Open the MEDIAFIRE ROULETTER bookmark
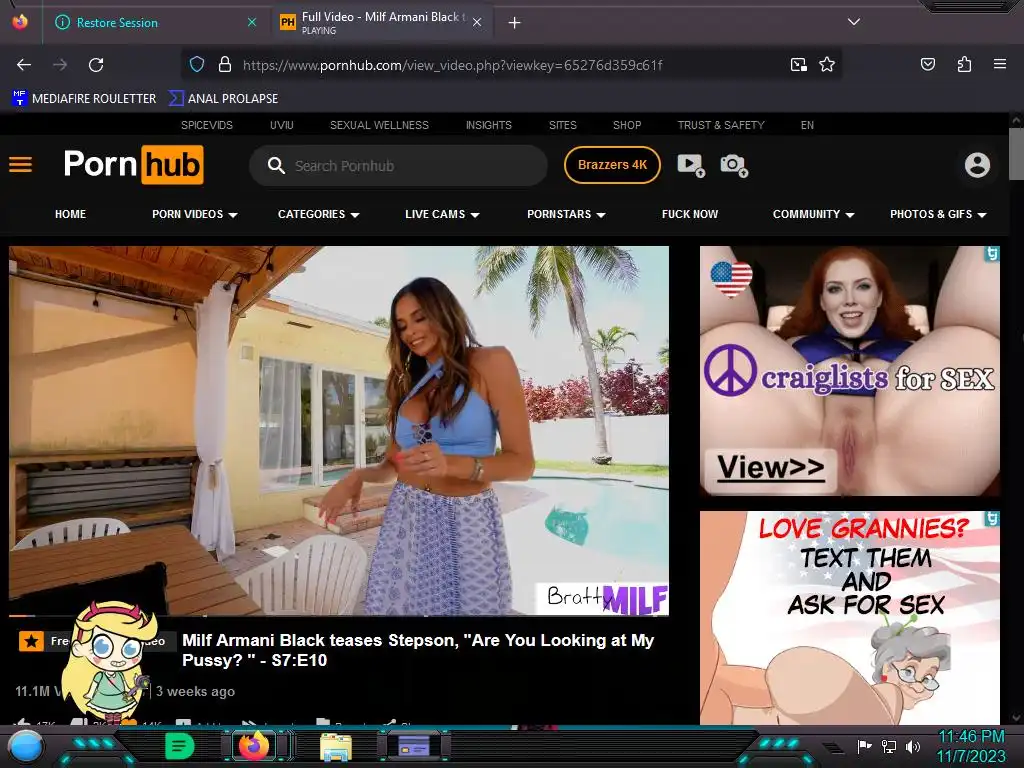The height and width of the screenshot is (768, 1024). coord(84,99)
